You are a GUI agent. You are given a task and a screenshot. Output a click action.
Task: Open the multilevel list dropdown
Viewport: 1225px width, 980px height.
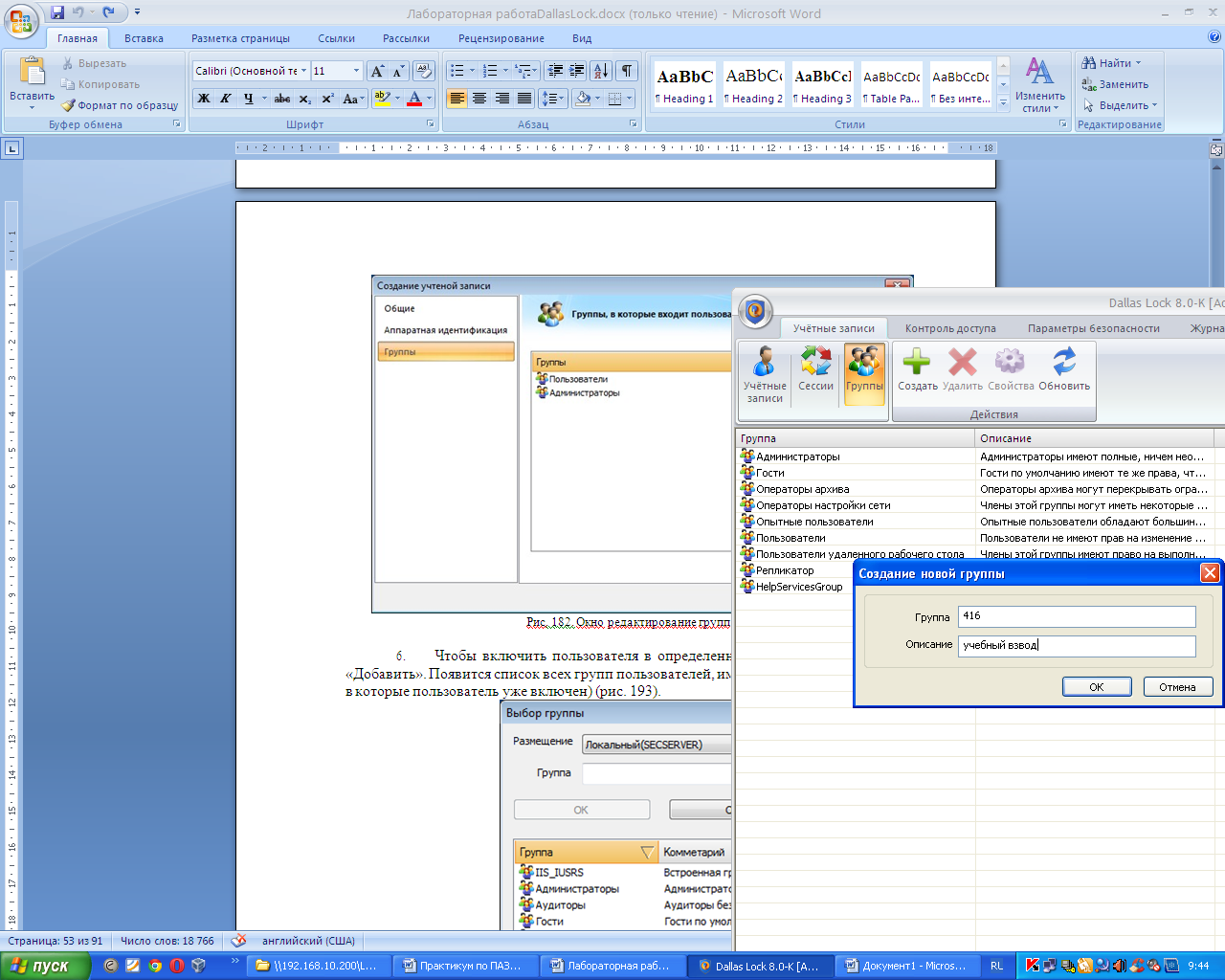[x=526, y=71]
